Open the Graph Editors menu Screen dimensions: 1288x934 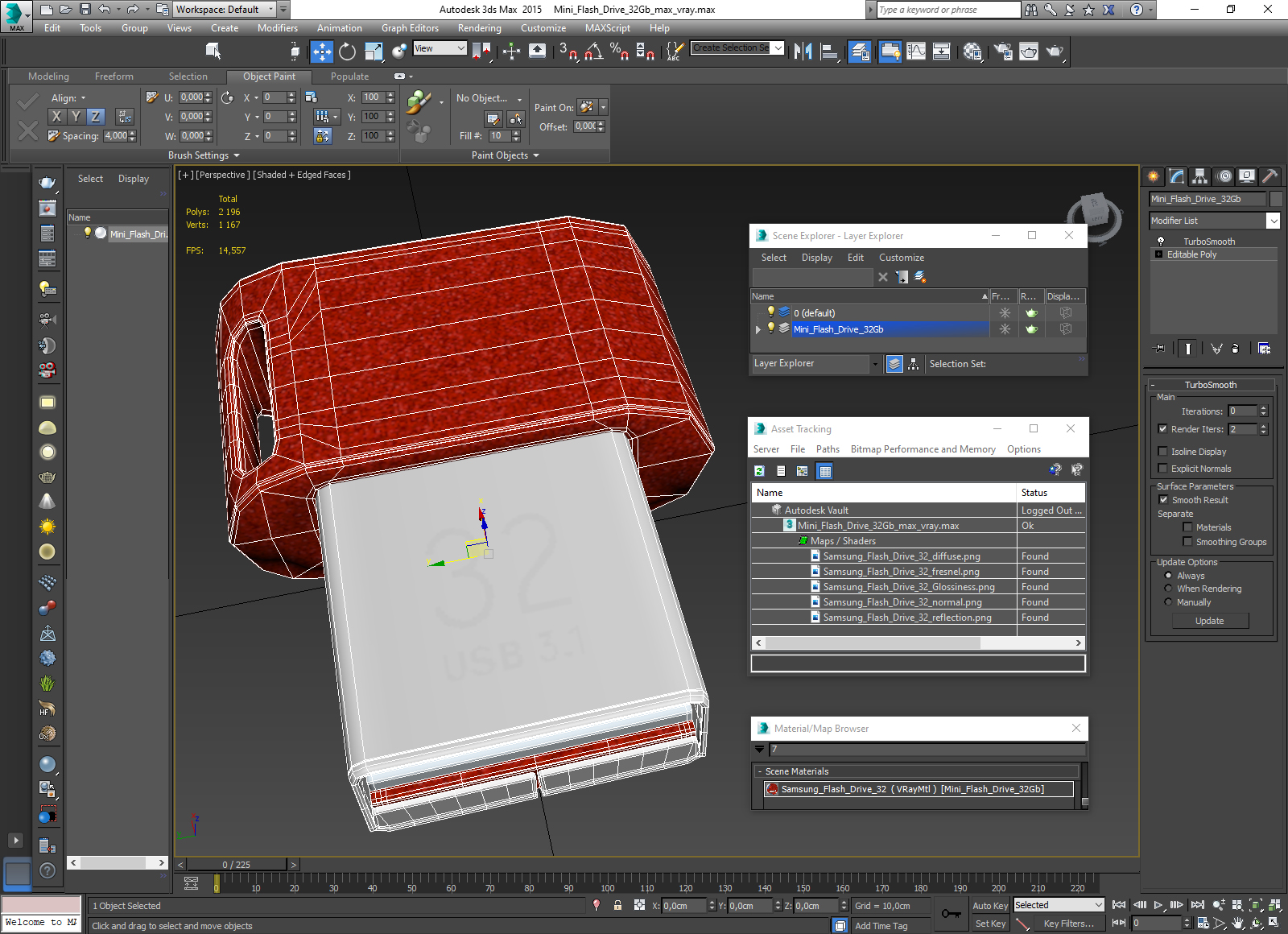410,27
